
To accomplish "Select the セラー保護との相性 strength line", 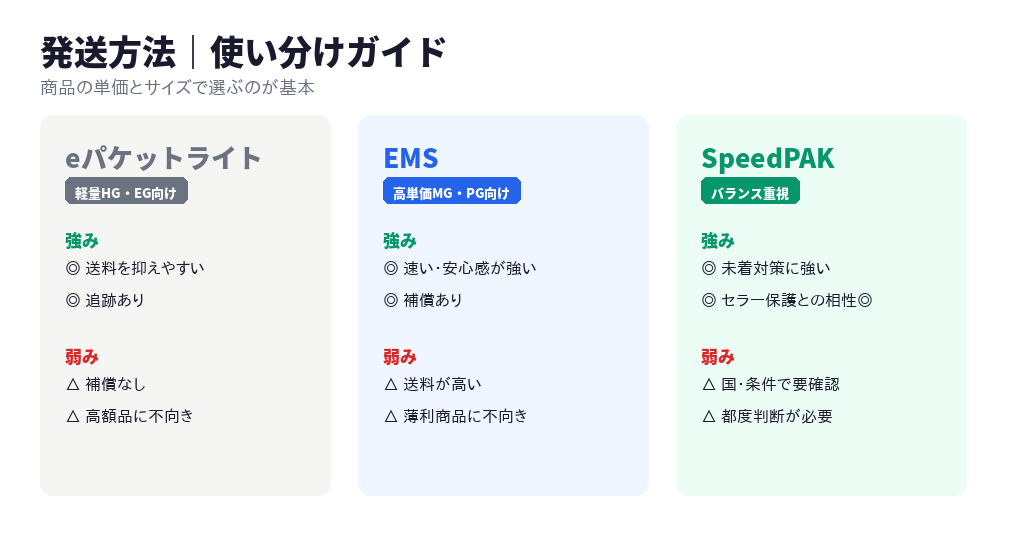I will point(788,300).
